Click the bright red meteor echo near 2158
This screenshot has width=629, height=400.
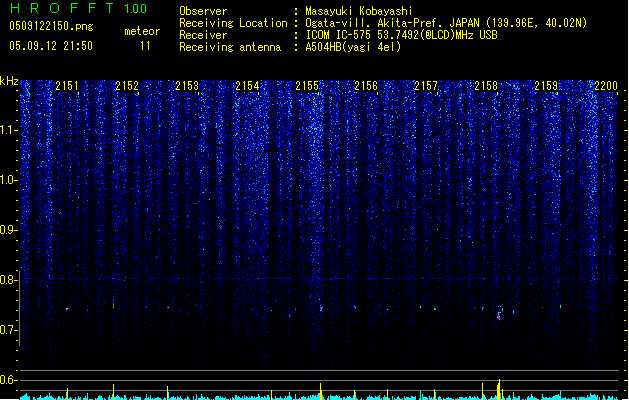(x=499, y=317)
